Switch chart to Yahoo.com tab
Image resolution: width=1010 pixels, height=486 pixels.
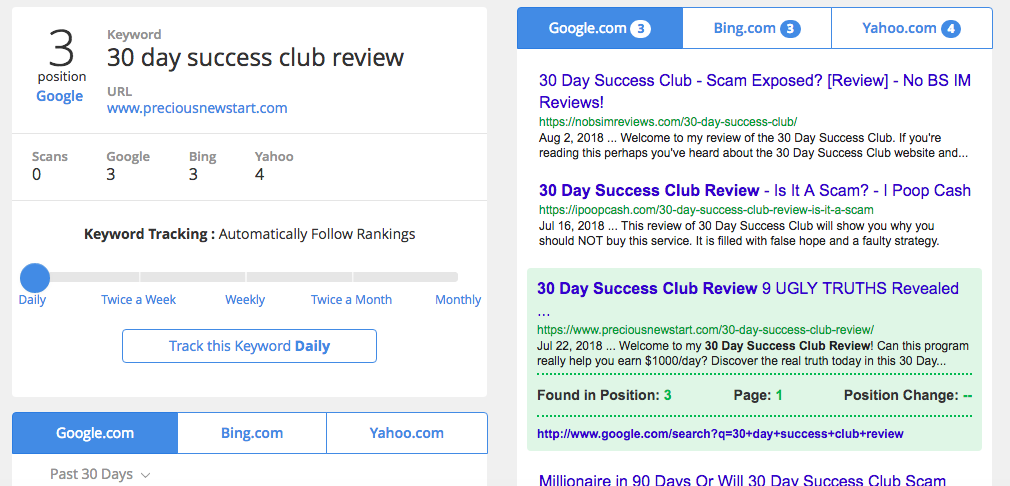(406, 433)
